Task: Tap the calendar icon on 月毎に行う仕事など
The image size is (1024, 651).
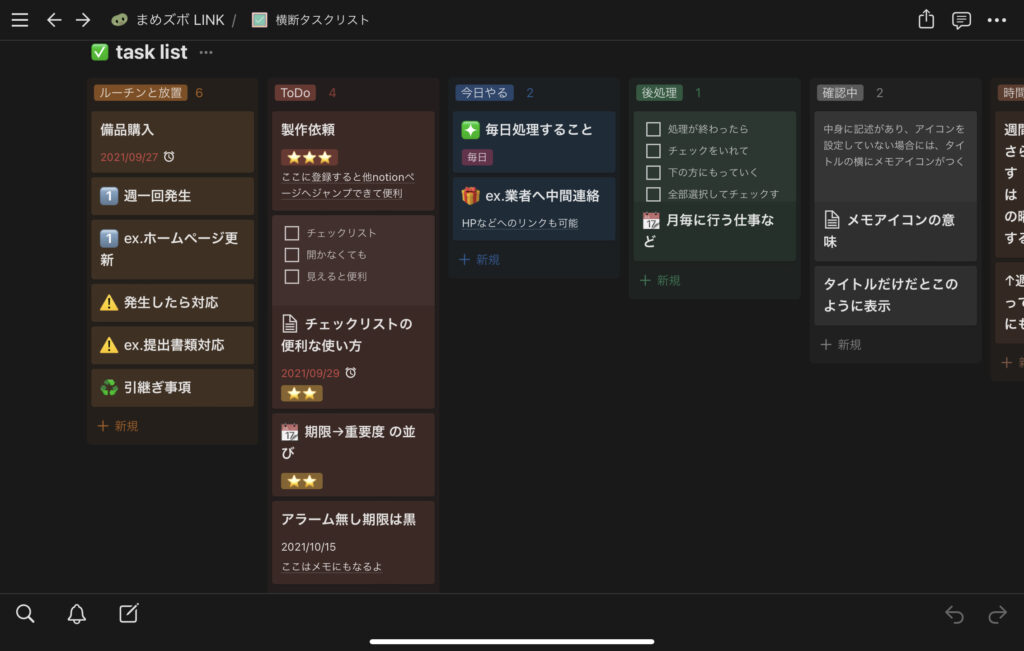Action: (651, 221)
